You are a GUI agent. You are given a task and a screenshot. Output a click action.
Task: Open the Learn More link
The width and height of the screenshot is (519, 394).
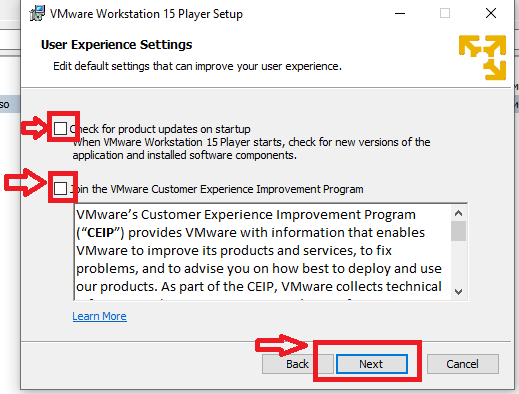click(x=99, y=316)
